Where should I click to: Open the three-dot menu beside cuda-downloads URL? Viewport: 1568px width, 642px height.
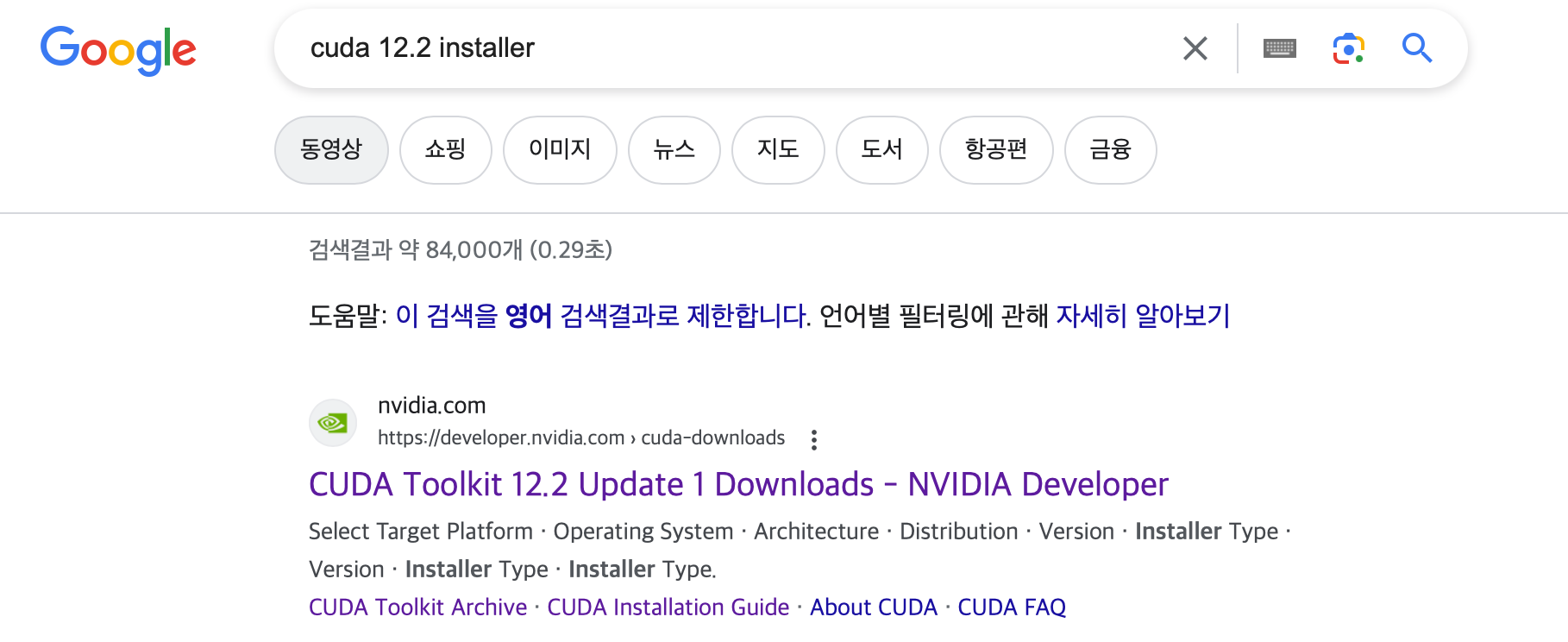[814, 440]
